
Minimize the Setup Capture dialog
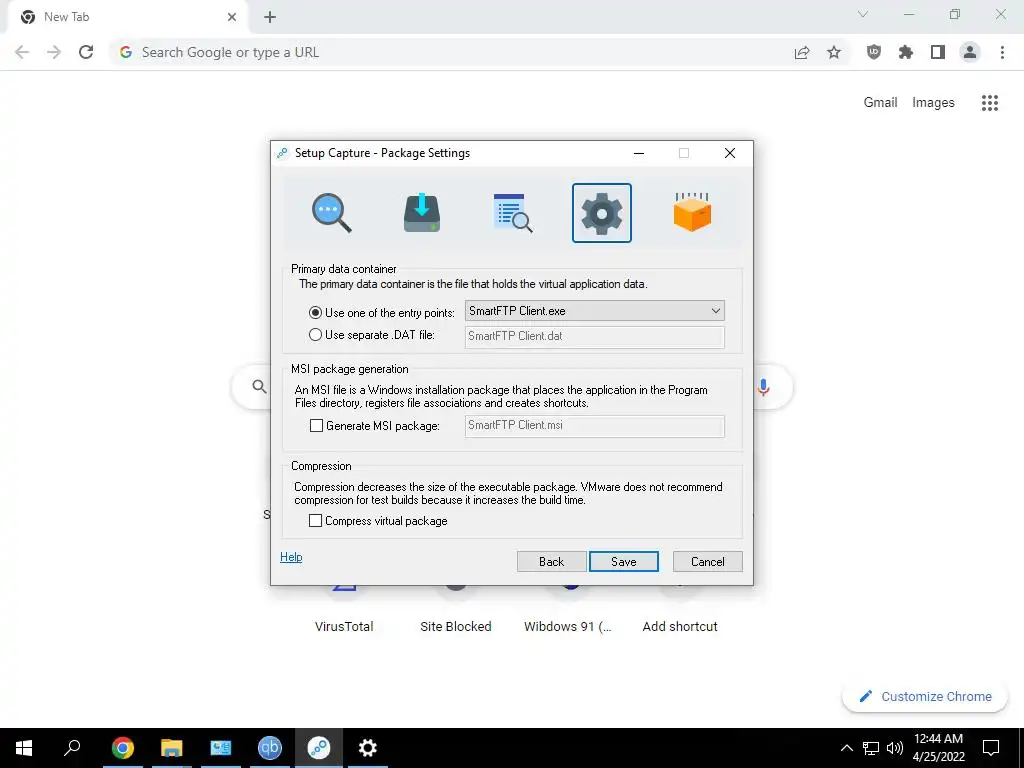(639, 153)
